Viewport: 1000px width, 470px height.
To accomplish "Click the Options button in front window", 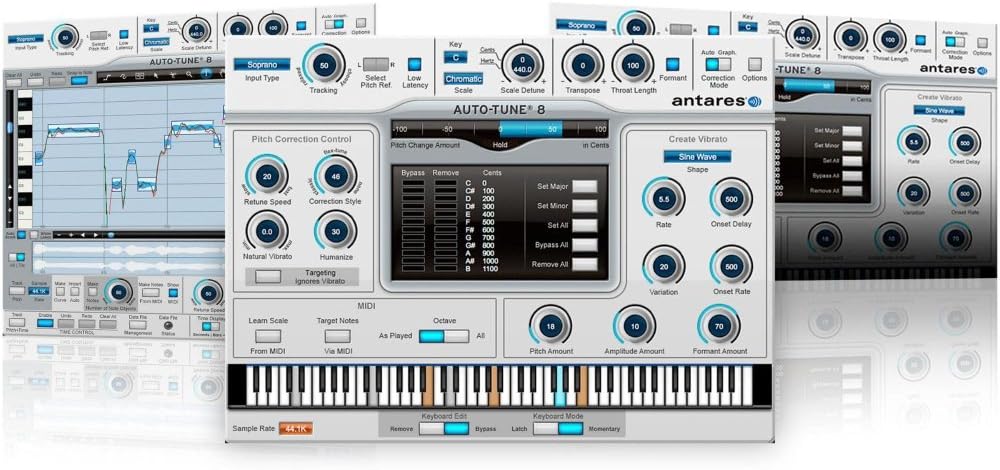I will tap(755, 64).
